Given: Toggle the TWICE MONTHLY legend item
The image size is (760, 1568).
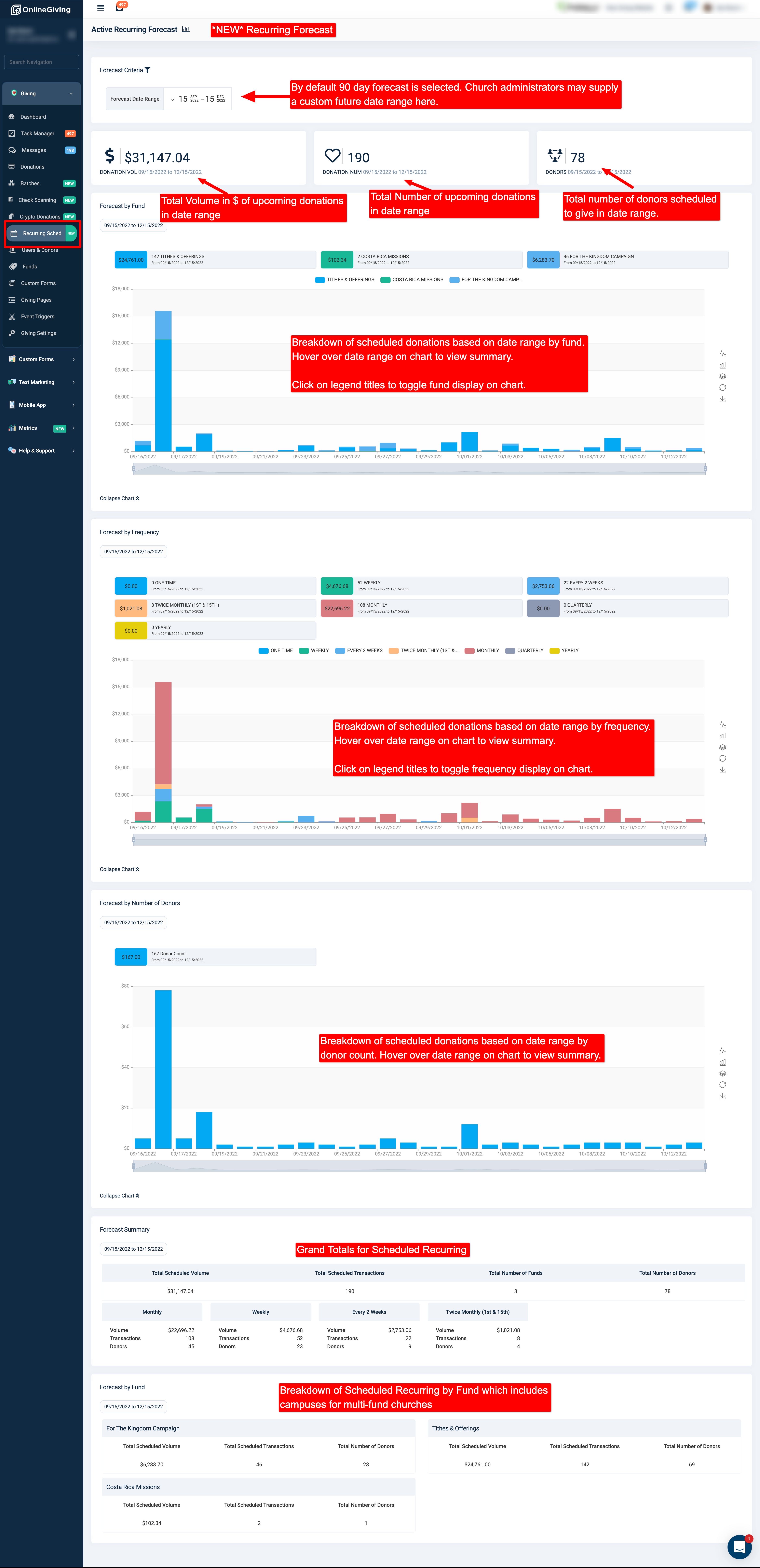Looking at the screenshot, I should pos(424,651).
